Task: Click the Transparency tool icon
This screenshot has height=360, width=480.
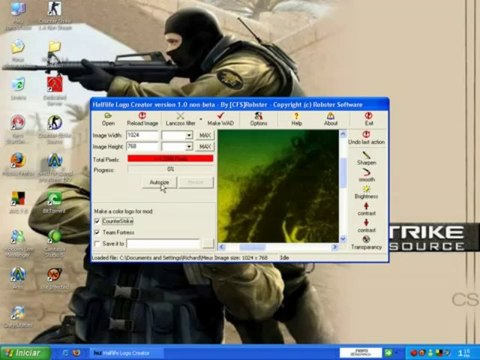Action: coord(366,243)
